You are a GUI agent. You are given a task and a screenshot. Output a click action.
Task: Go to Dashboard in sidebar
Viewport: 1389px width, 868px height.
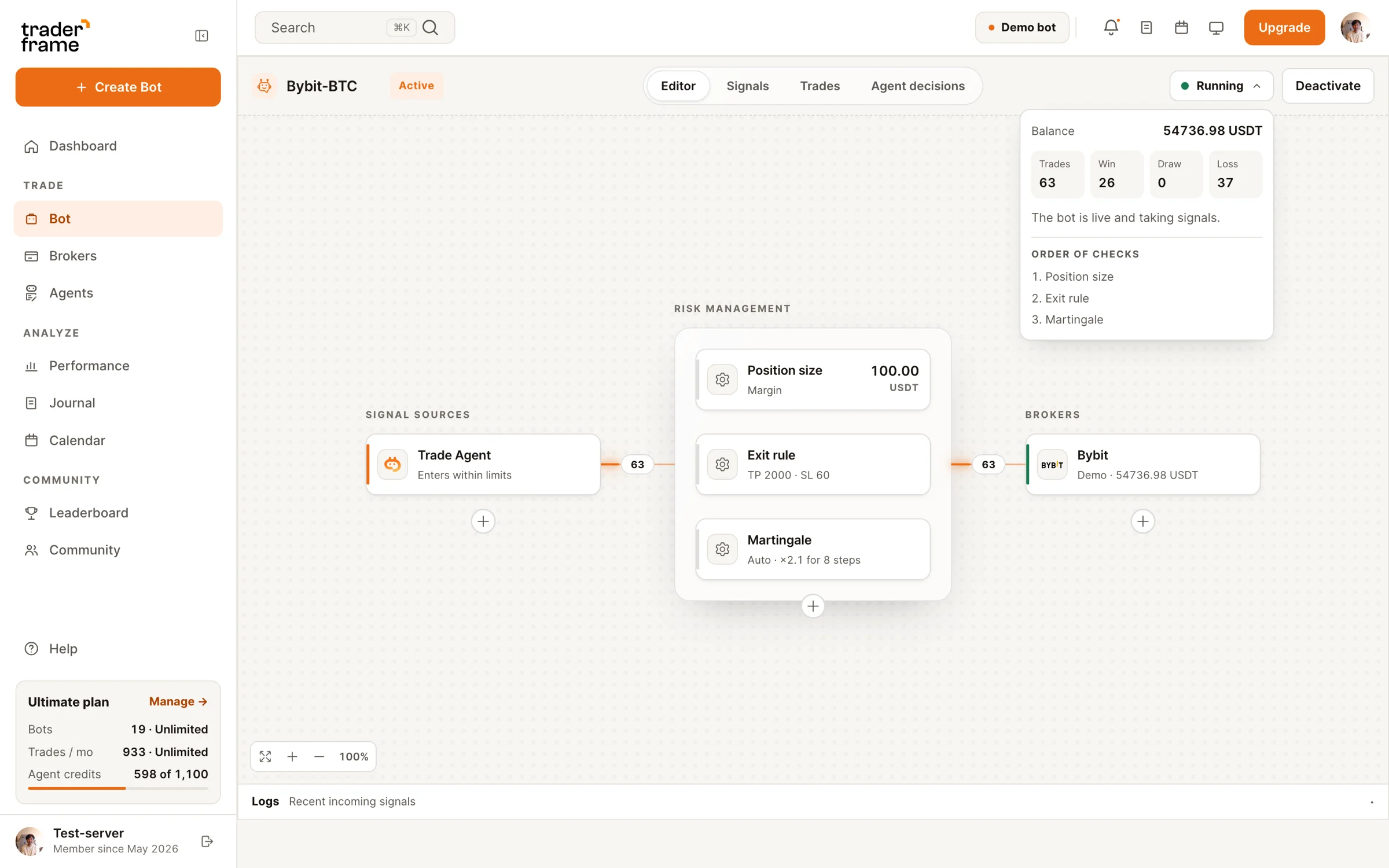coord(118,146)
